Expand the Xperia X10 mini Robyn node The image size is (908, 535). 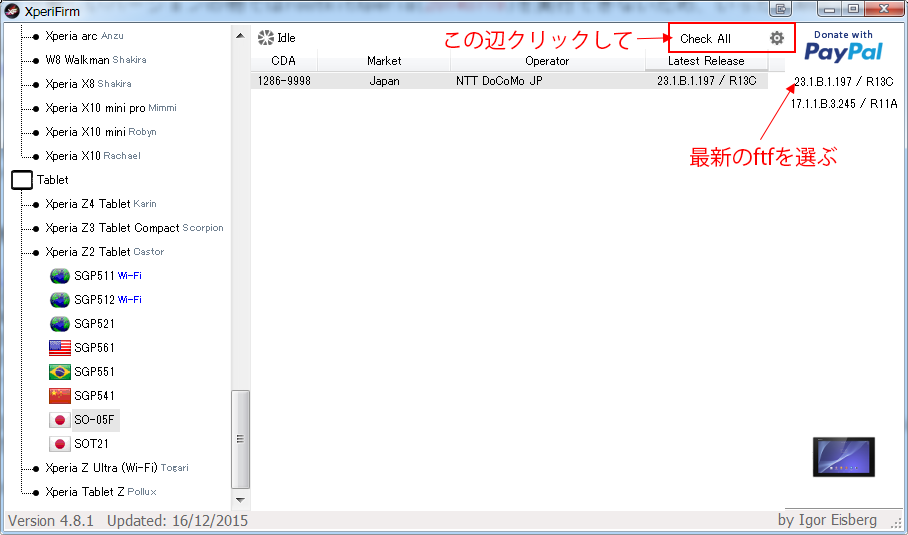[101, 132]
